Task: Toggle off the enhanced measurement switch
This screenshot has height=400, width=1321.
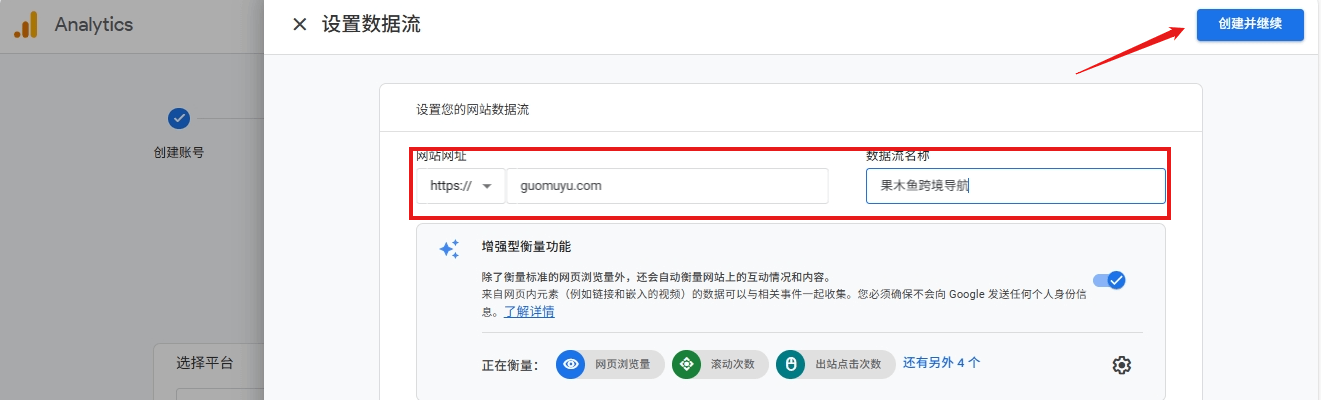Action: coord(1109,280)
